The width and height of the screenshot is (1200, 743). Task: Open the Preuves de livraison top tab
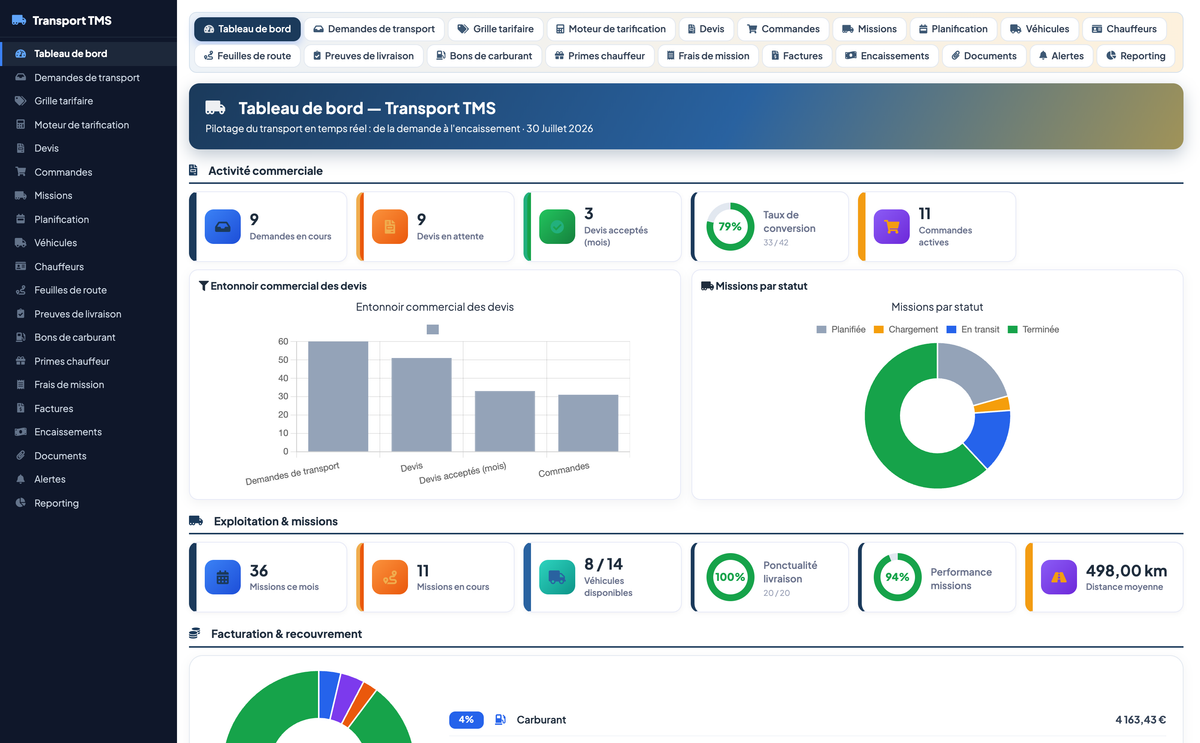pyautogui.click(x=363, y=56)
